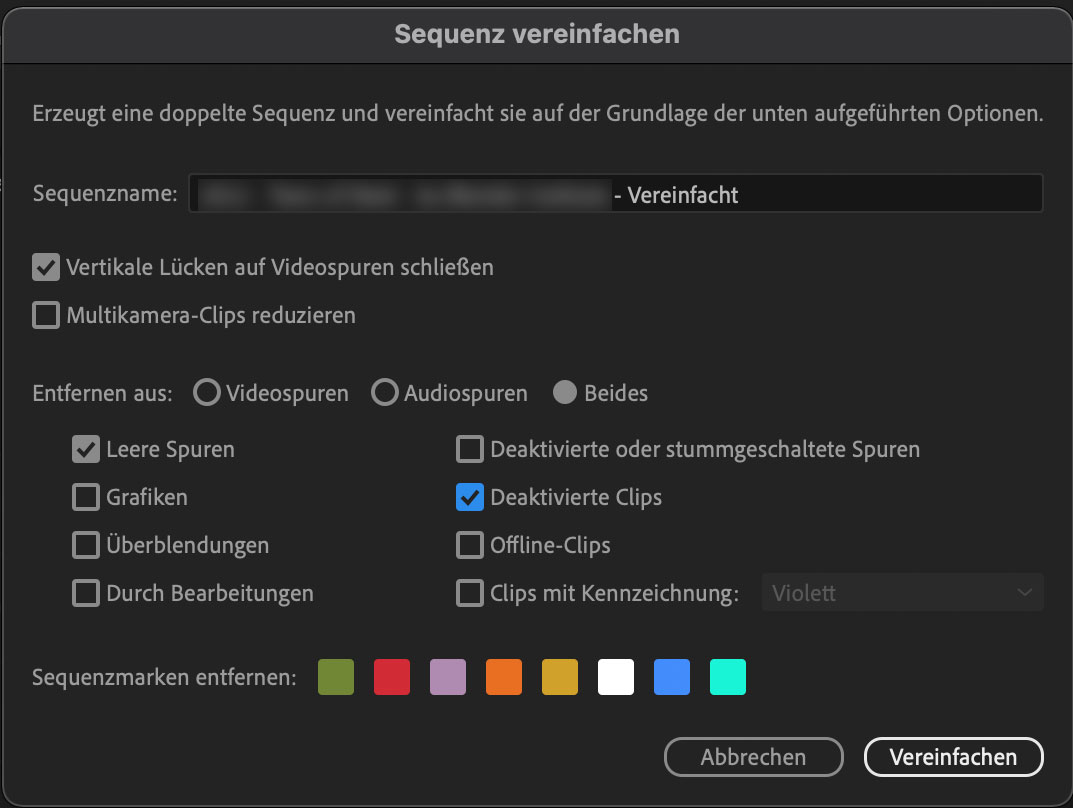Check the Überblendungen option

[86, 545]
